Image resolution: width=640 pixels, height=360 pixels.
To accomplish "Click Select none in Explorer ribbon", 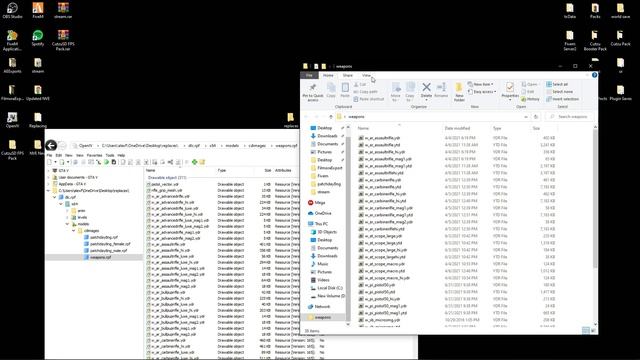I will (559, 91).
